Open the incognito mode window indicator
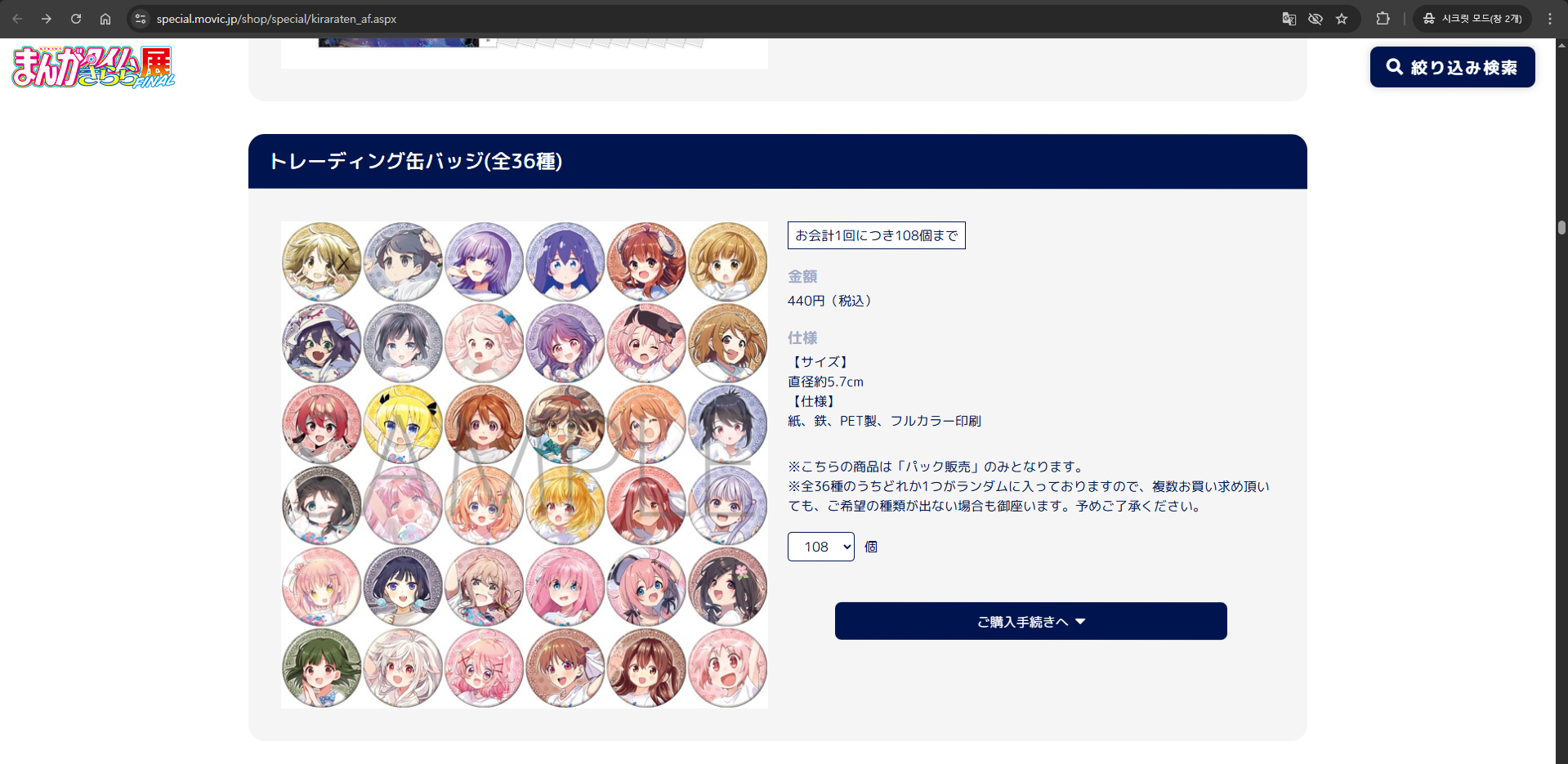Screen dimensions: 1568x764 (1472, 19)
